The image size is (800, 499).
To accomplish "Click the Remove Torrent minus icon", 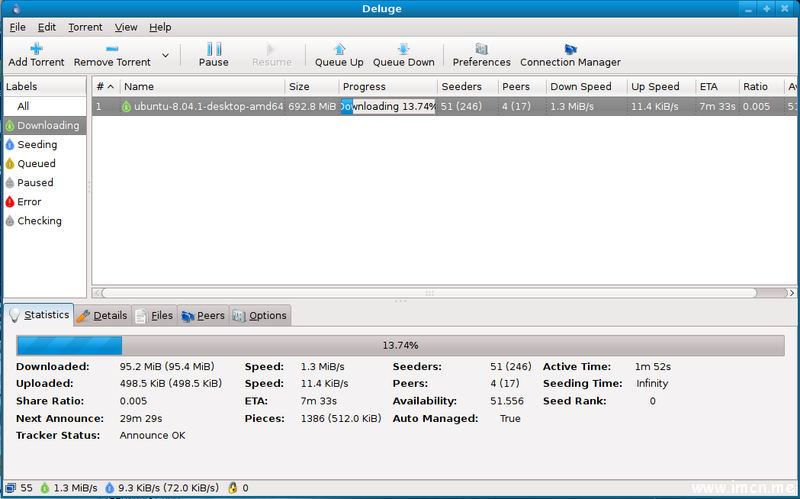I will 112,48.
